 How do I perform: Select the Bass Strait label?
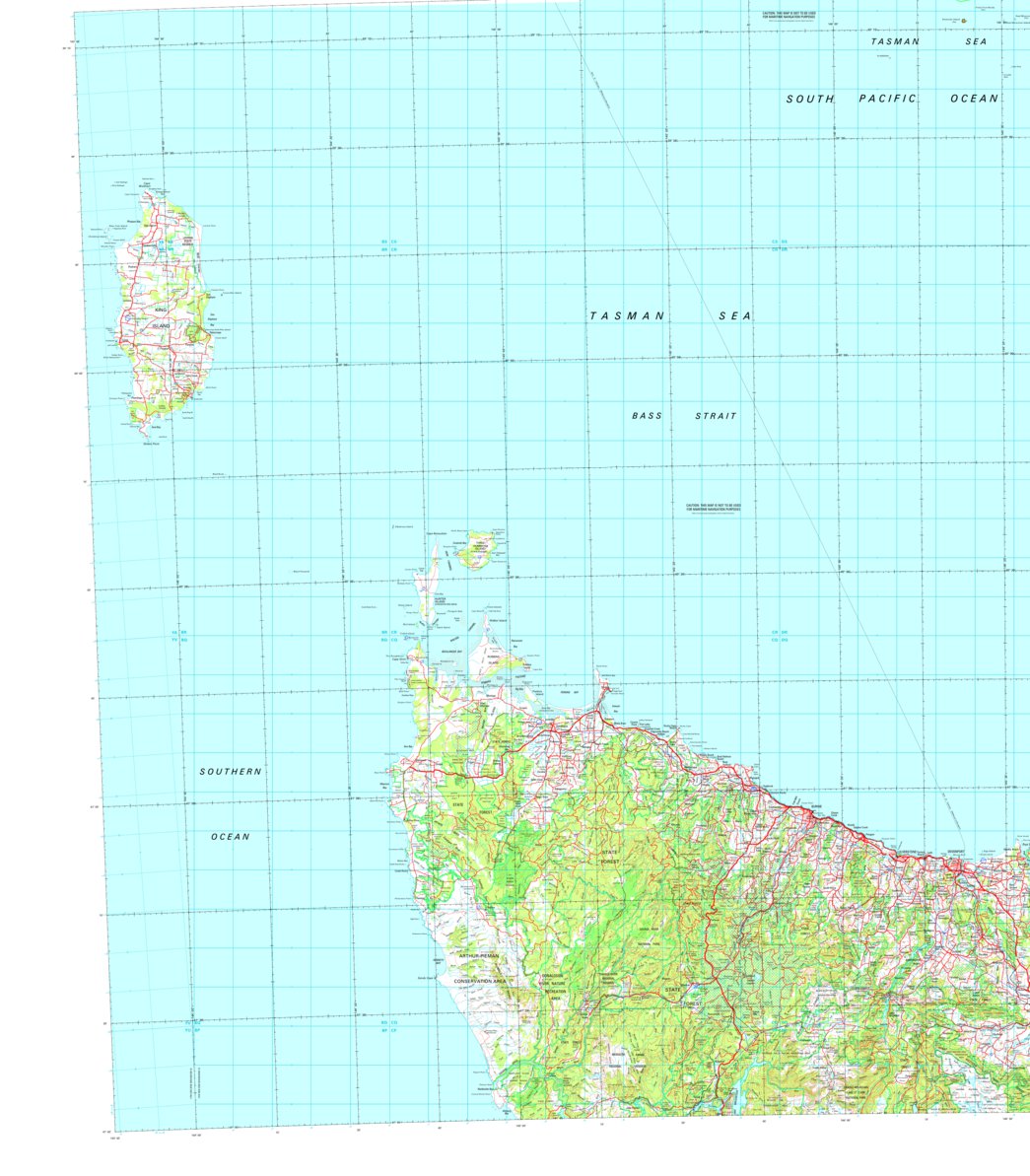[x=683, y=417]
